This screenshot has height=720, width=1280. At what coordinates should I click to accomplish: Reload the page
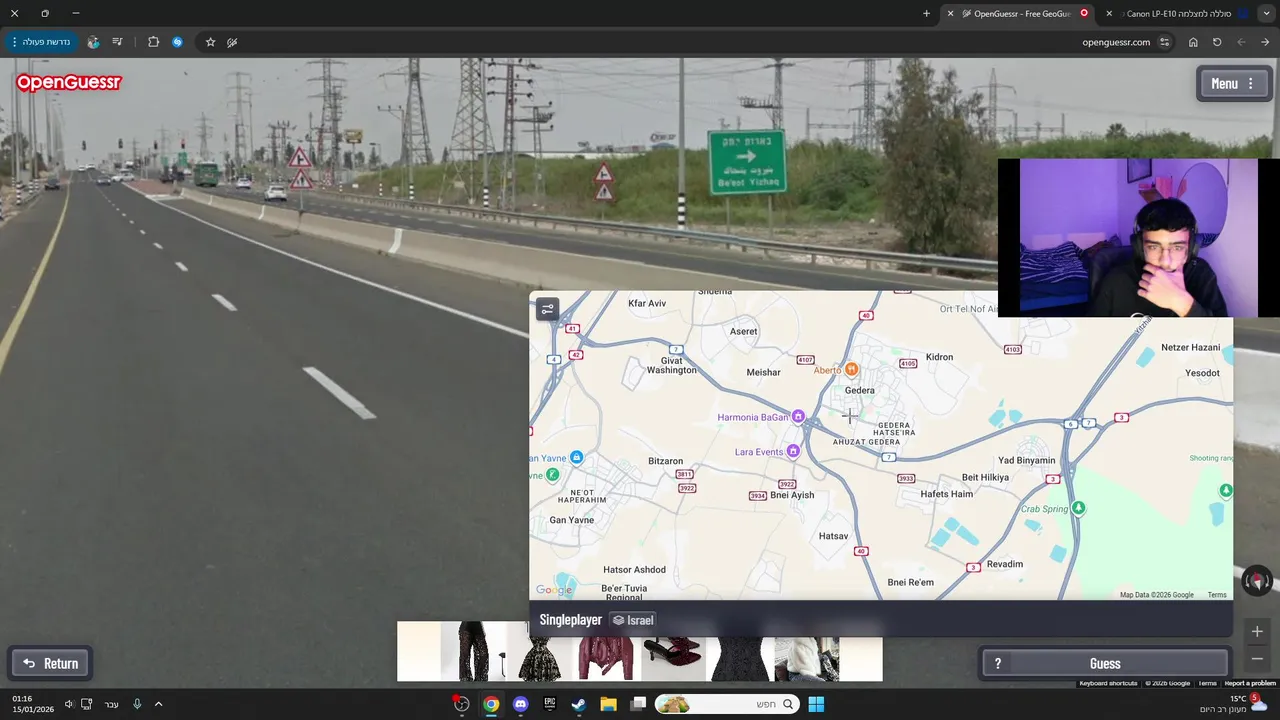click(x=1217, y=42)
